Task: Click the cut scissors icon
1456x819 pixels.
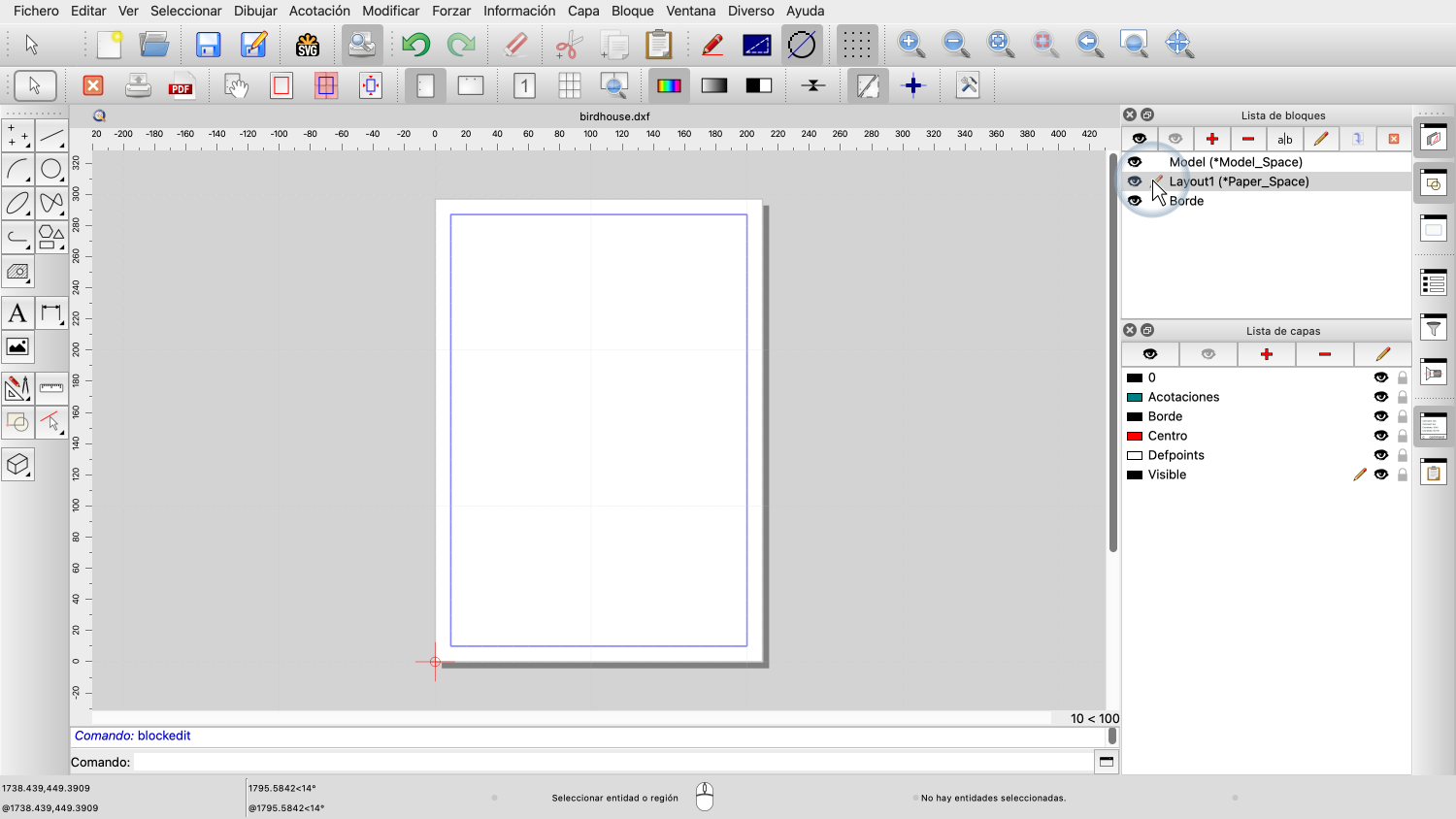Action: pyautogui.click(x=568, y=45)
